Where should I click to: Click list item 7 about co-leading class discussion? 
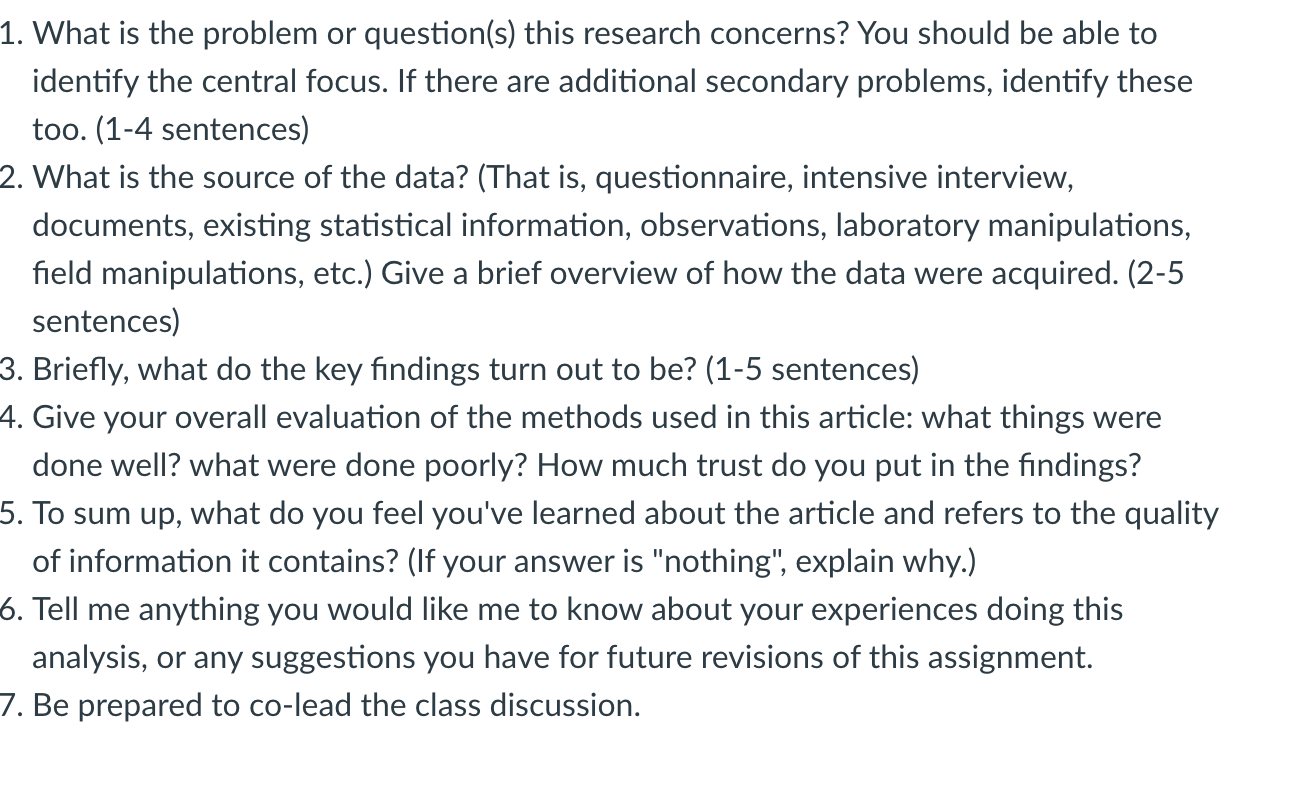(320, 705)
